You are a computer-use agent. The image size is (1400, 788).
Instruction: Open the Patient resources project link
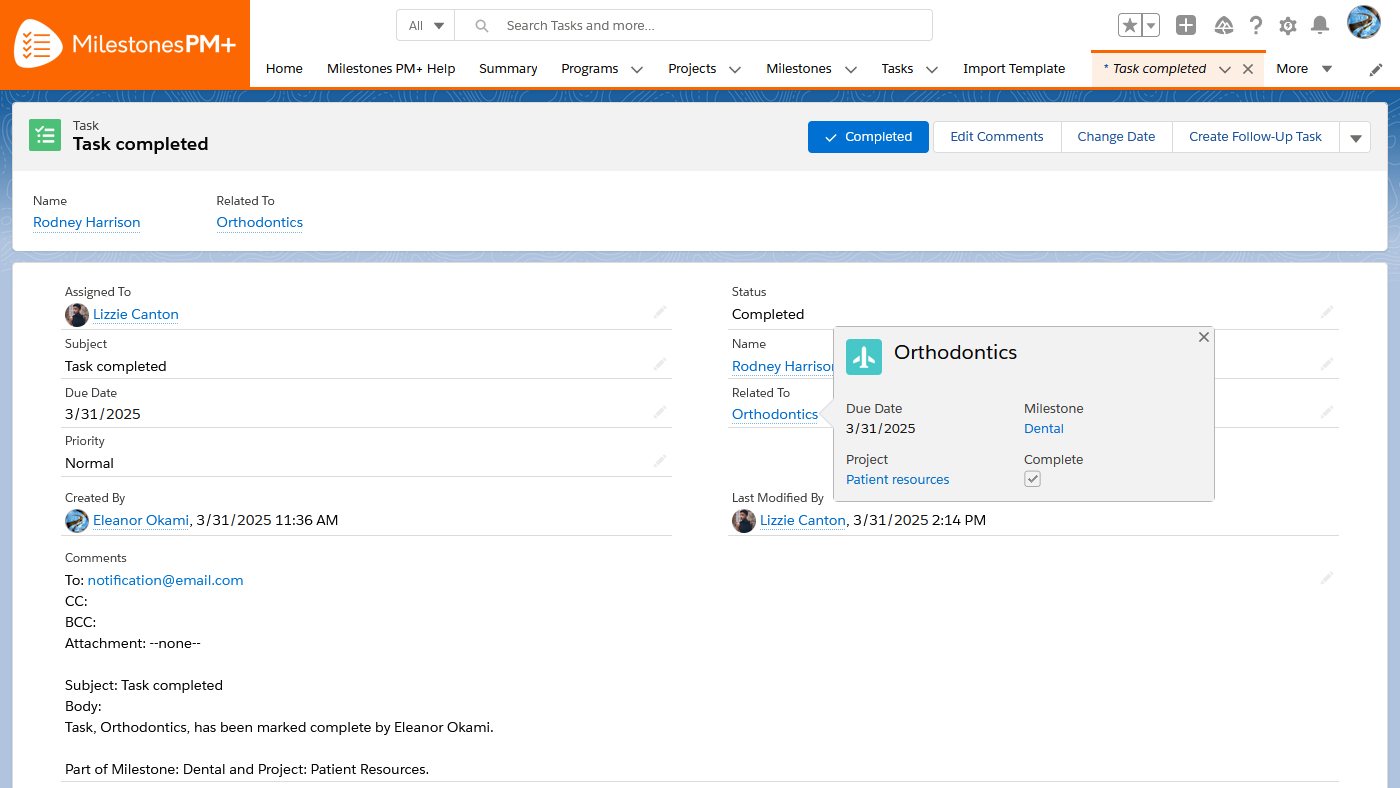tap(898, 480)
